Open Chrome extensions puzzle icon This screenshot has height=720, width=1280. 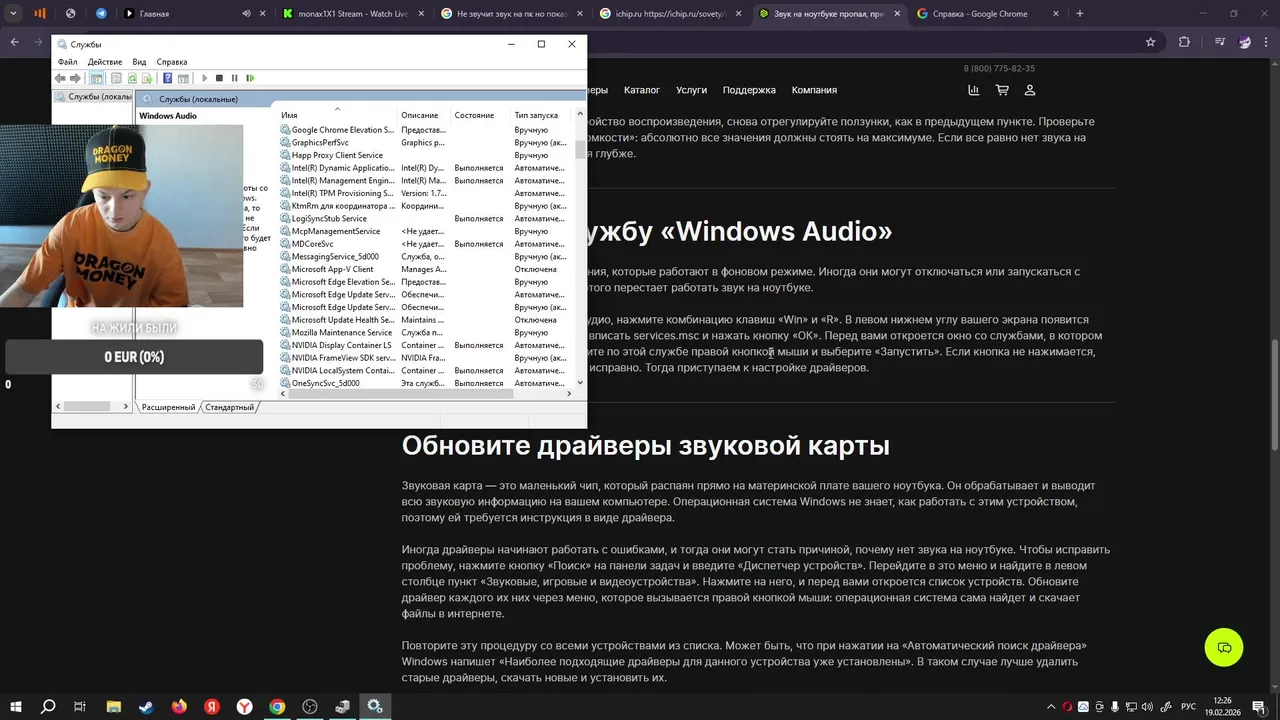tap(1184, 42)
